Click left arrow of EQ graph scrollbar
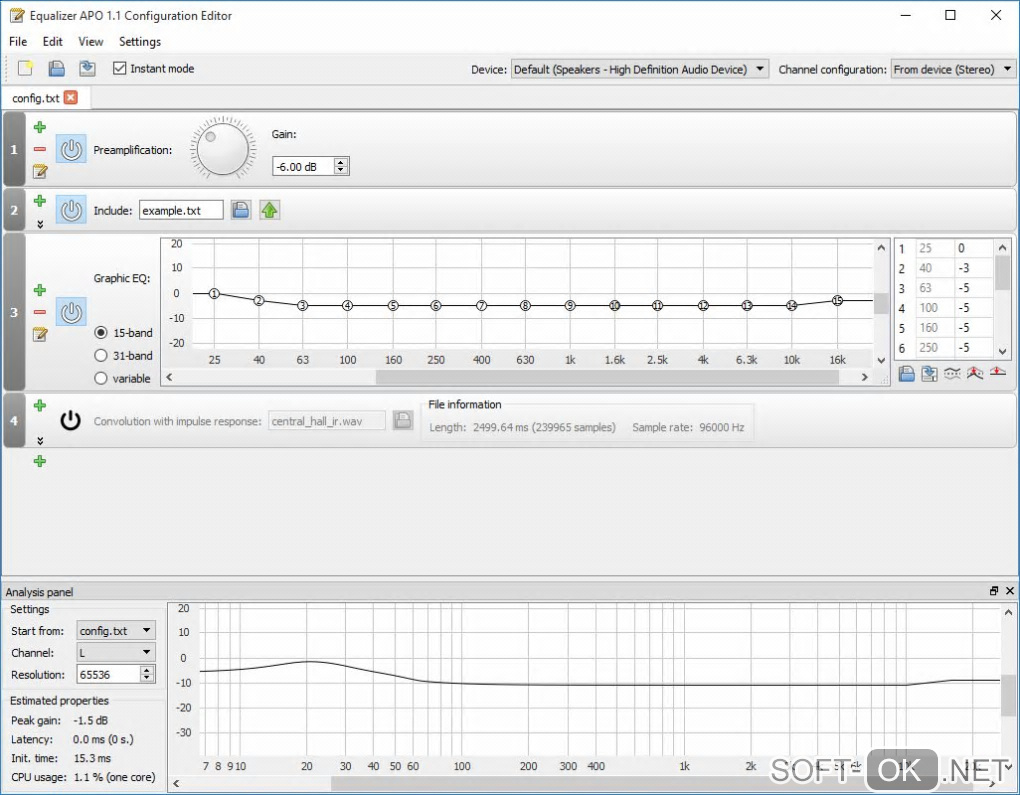Image resolution: width=1020 pixels, height=795 pixels. 169,377
